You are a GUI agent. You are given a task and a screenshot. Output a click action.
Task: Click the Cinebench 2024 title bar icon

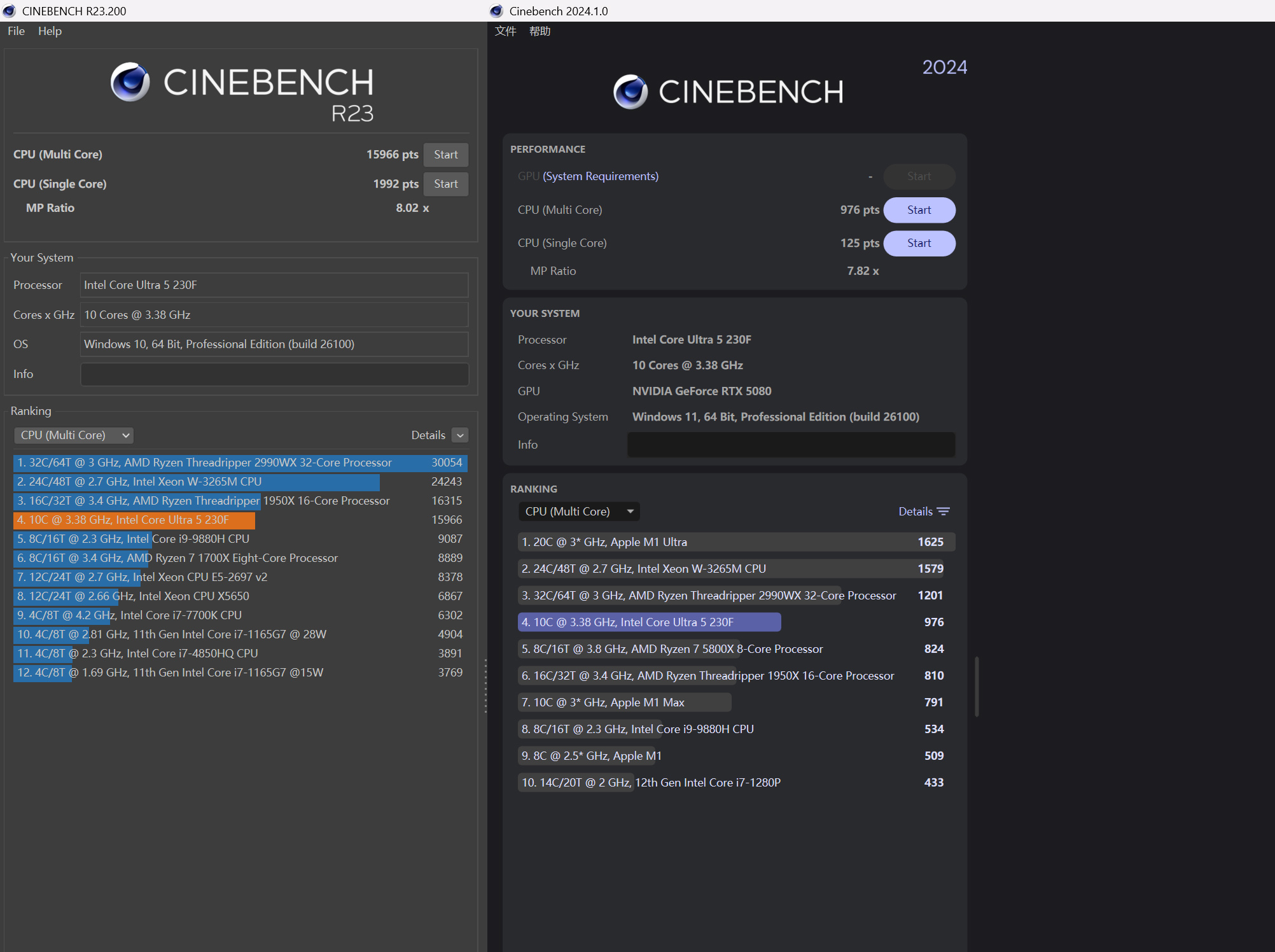pyautogui.click(x=496, y=11)
